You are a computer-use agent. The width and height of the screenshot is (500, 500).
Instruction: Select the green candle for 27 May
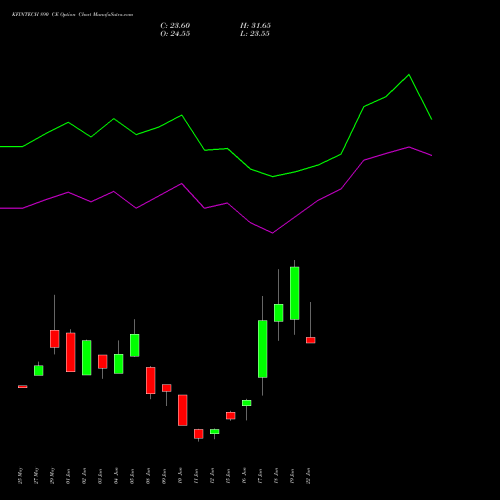pos(39,371)
